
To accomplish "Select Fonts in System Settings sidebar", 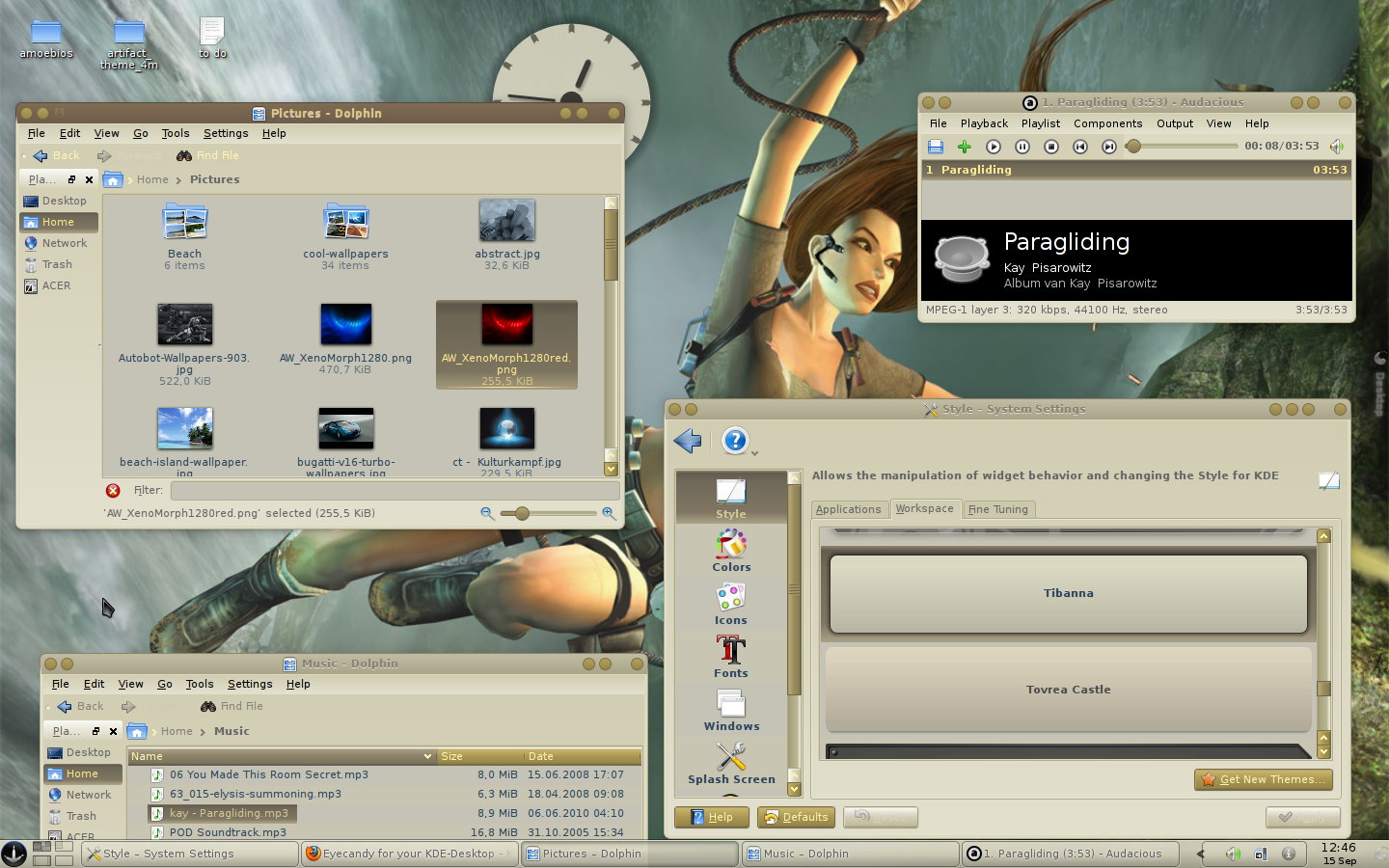I will tap(731, 657).
